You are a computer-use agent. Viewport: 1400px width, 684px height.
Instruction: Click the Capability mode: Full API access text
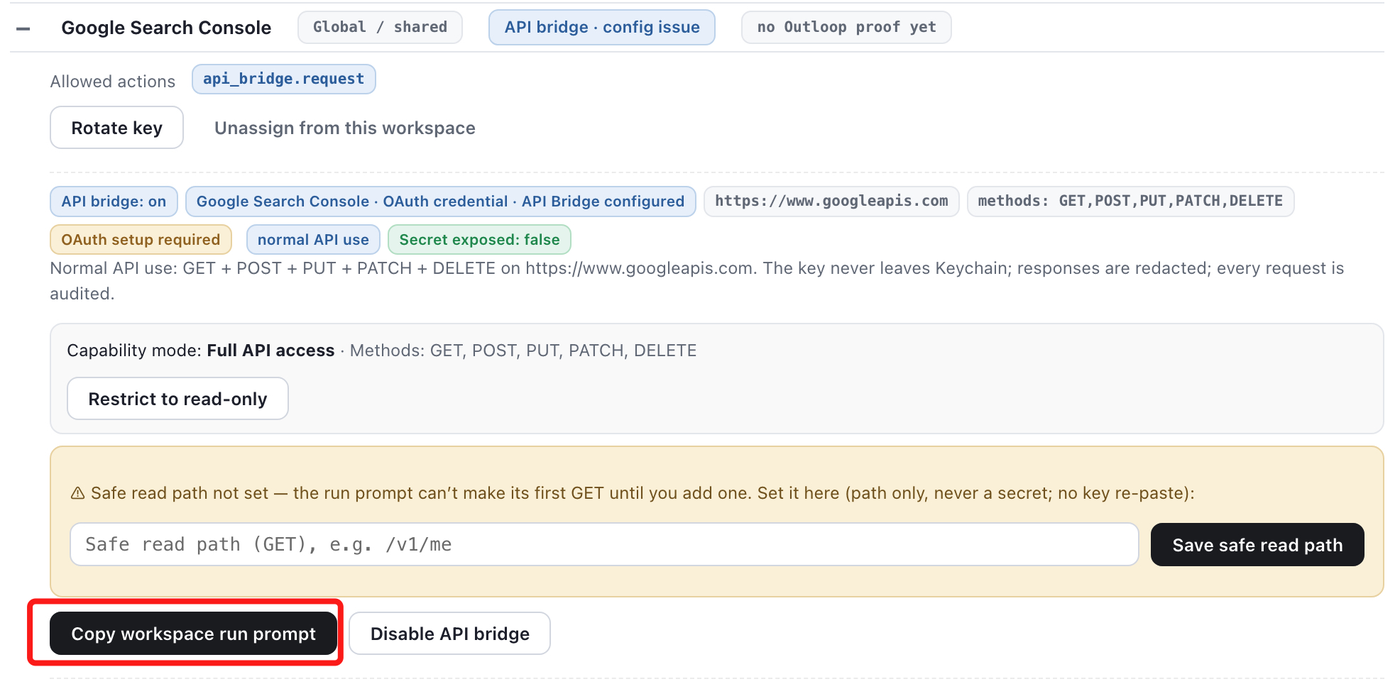201,350
